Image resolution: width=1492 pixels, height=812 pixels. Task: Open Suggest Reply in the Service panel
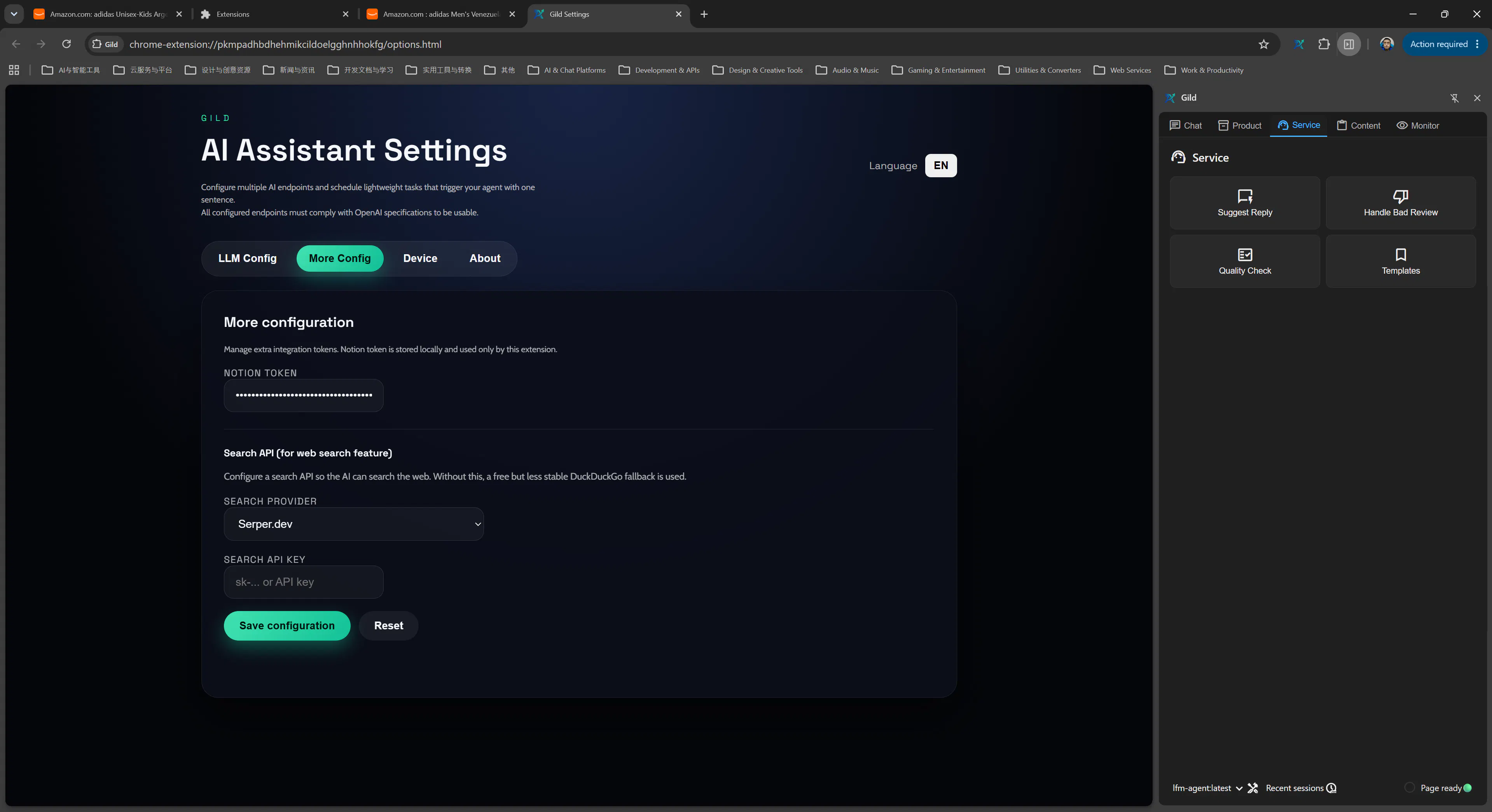coord(1244,203)
